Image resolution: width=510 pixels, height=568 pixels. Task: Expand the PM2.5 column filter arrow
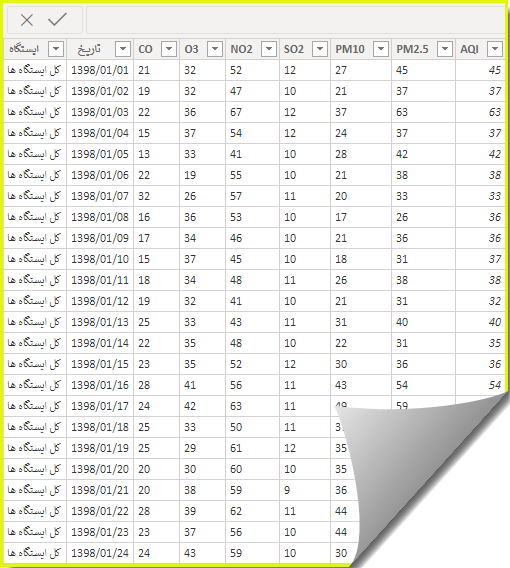(445, 49)
